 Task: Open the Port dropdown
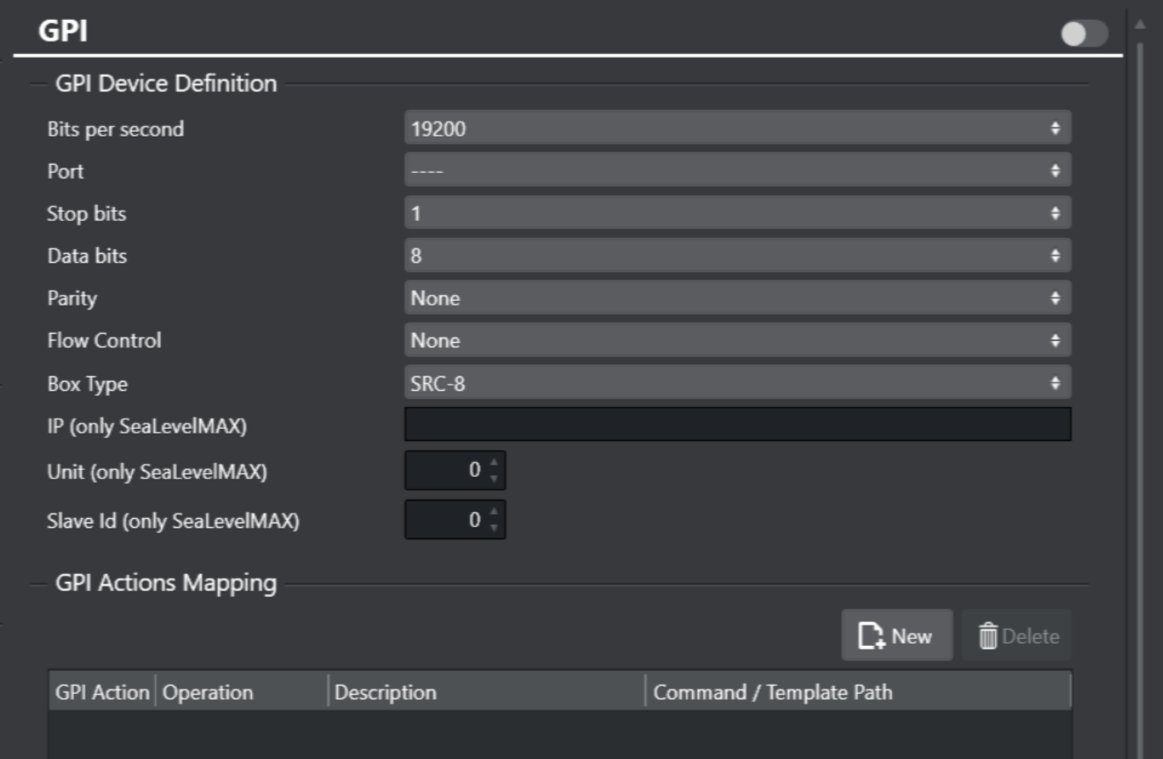[x=737, y=171]
